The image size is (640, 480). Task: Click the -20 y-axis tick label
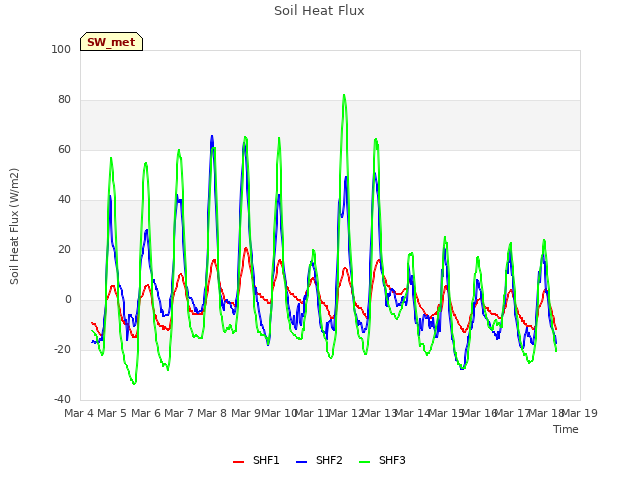[62, 349]
